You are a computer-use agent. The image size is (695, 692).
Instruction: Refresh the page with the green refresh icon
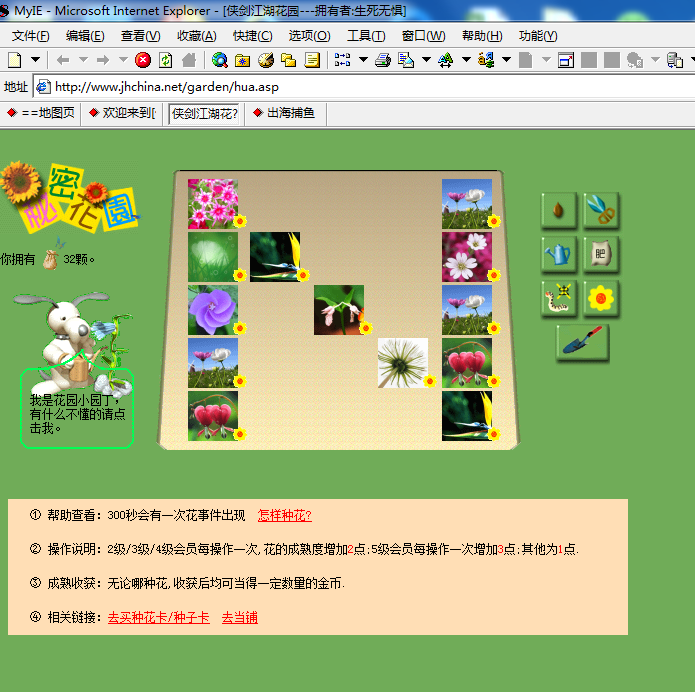point(166,60)
